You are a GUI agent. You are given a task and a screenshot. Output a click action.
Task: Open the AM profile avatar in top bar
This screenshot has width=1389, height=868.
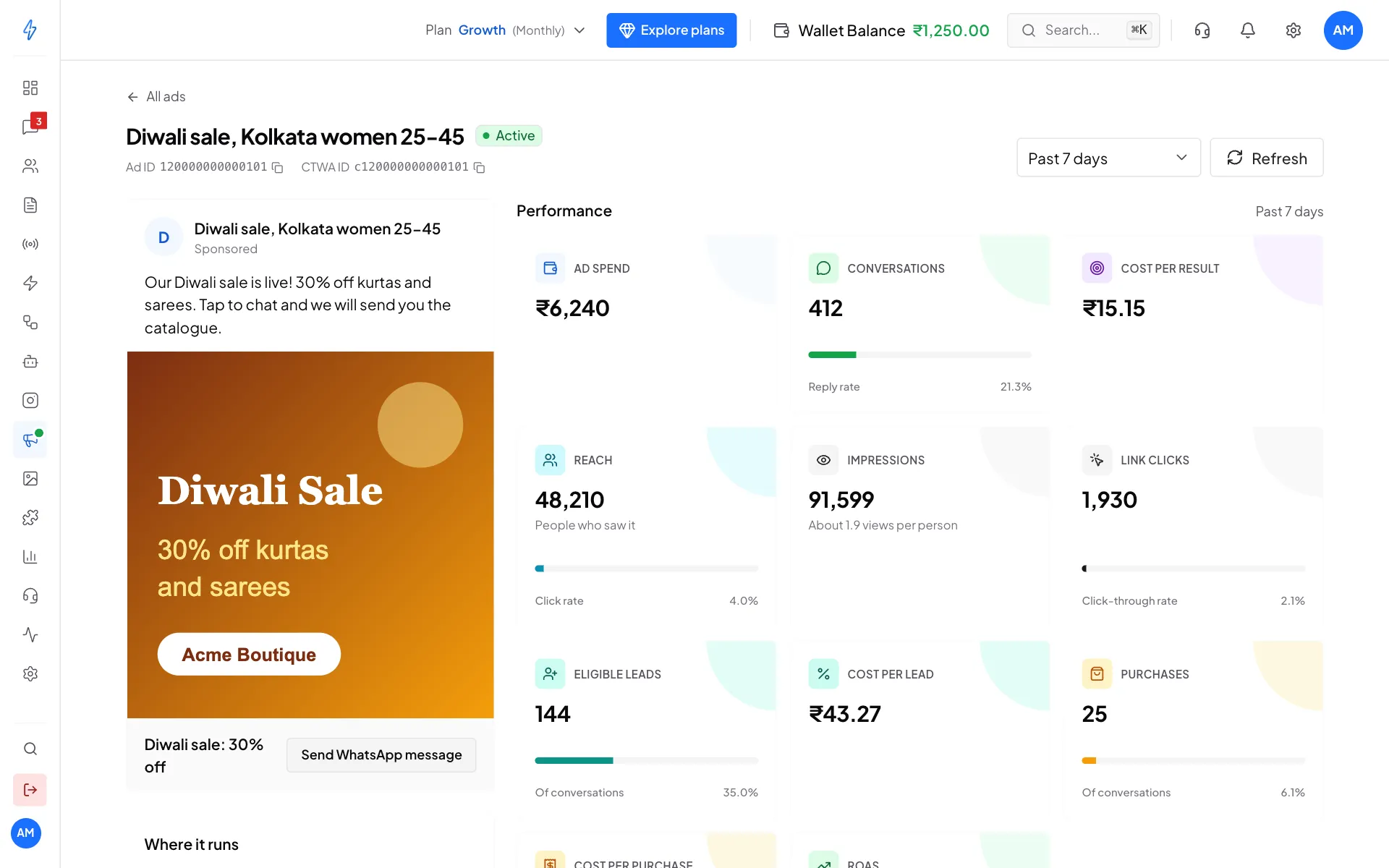coord(1343,30)
